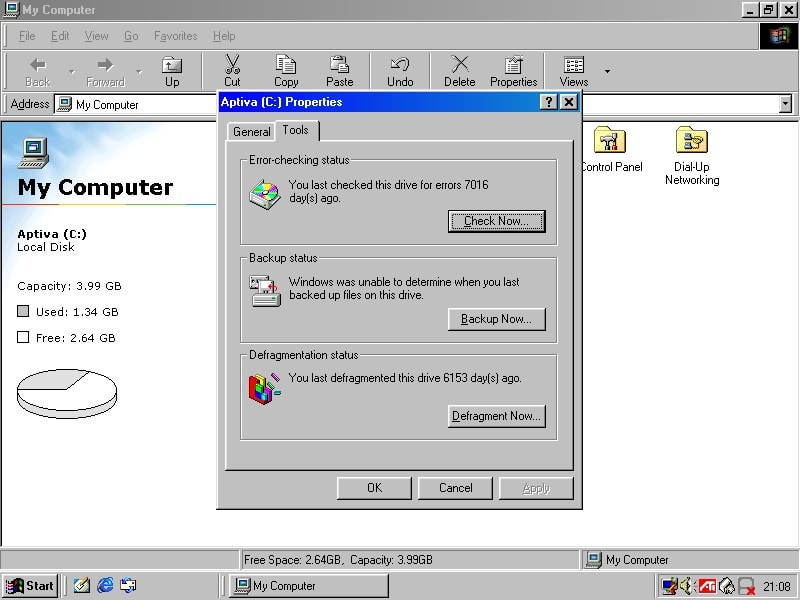The image size is (800, 600).
Task: Restore down the My Computer window
Action: (x=768, y=10)
